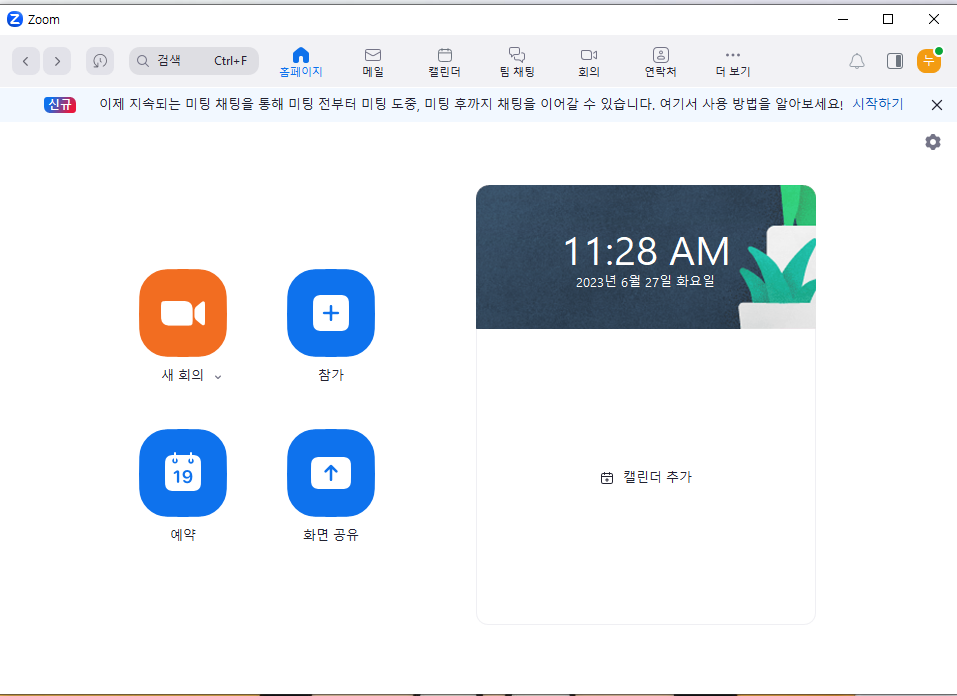
Task: Open the notification bell
Action: tap(856, 61)
